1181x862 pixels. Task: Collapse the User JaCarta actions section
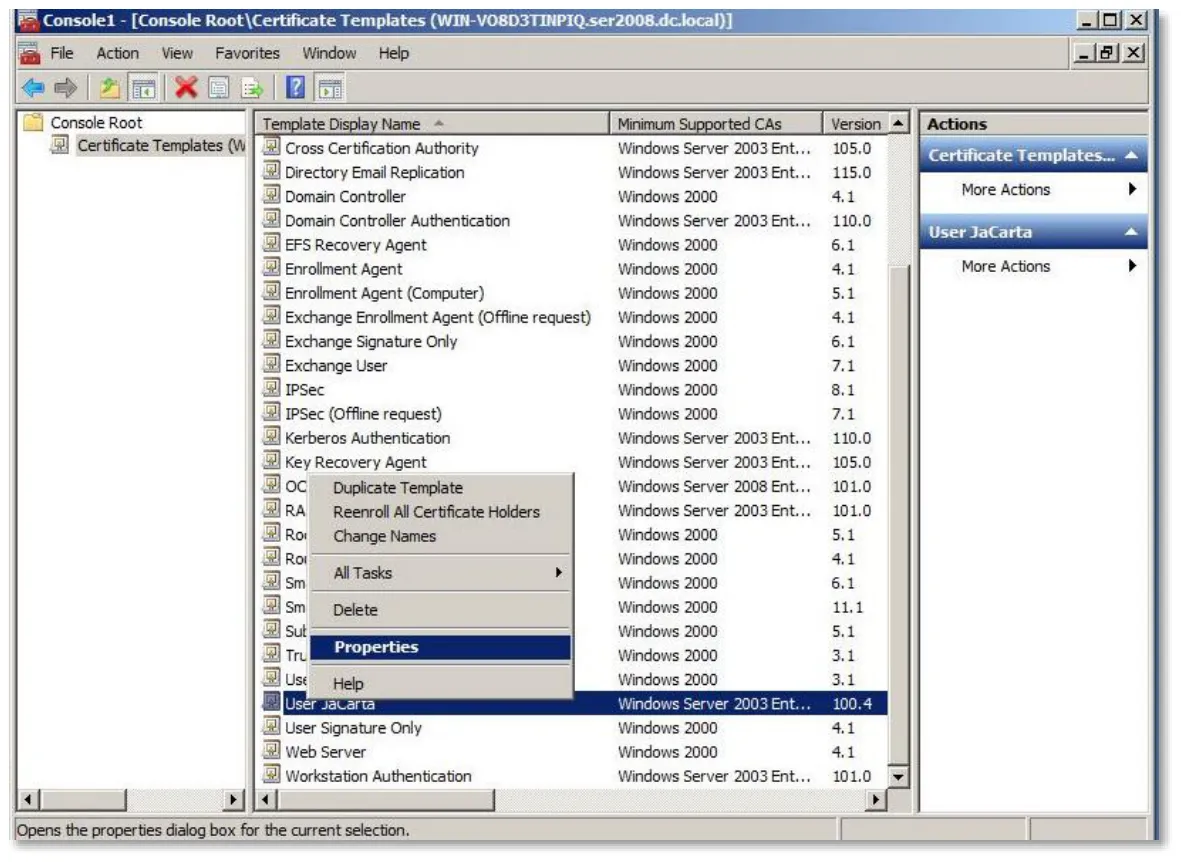pos(1131,232)
